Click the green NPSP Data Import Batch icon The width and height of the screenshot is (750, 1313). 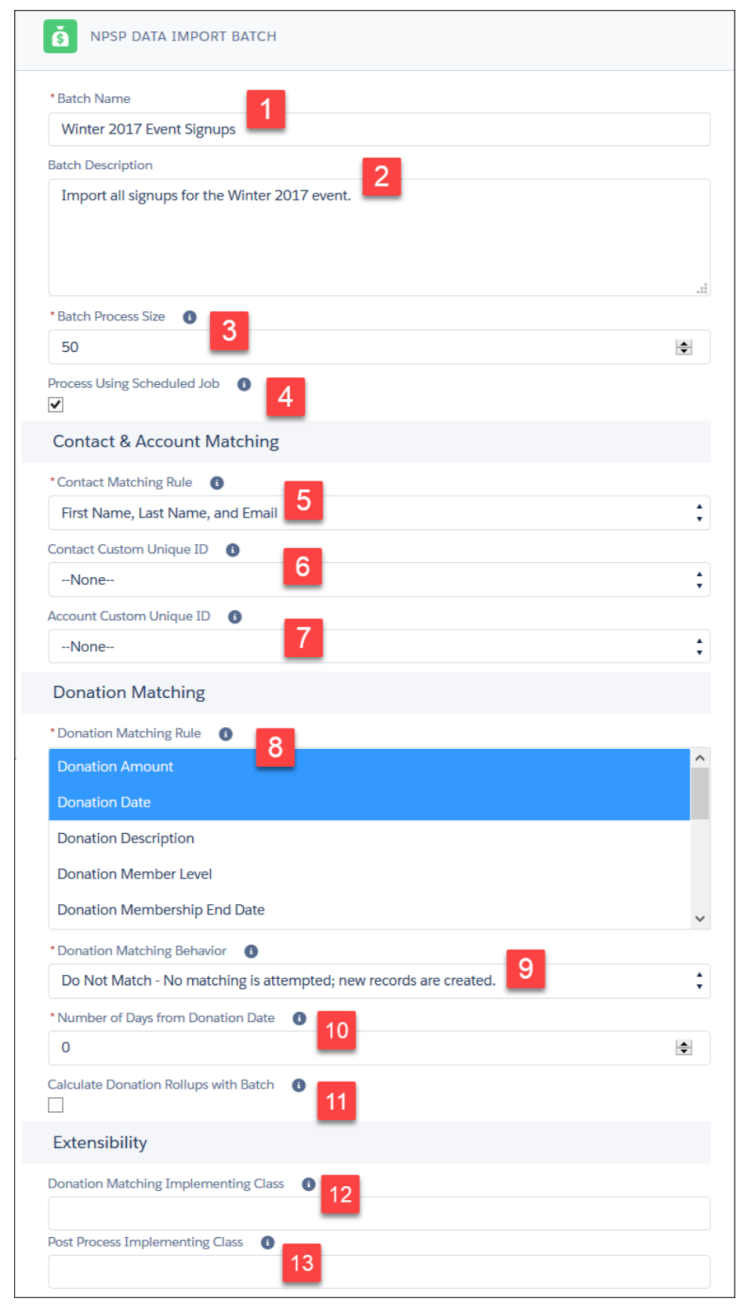(x=60, y=36)
